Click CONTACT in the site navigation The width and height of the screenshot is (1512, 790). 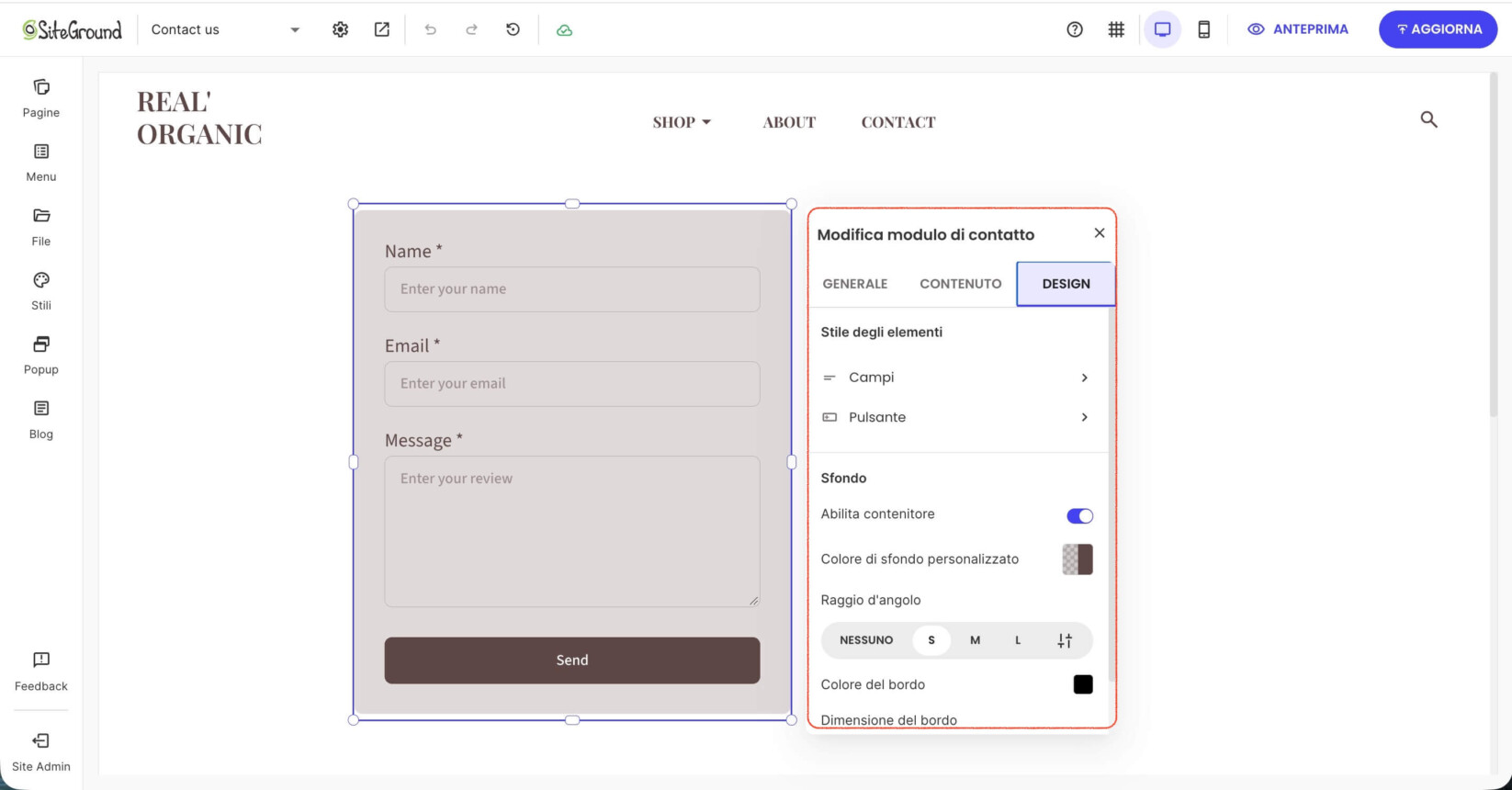pos(898,122)
